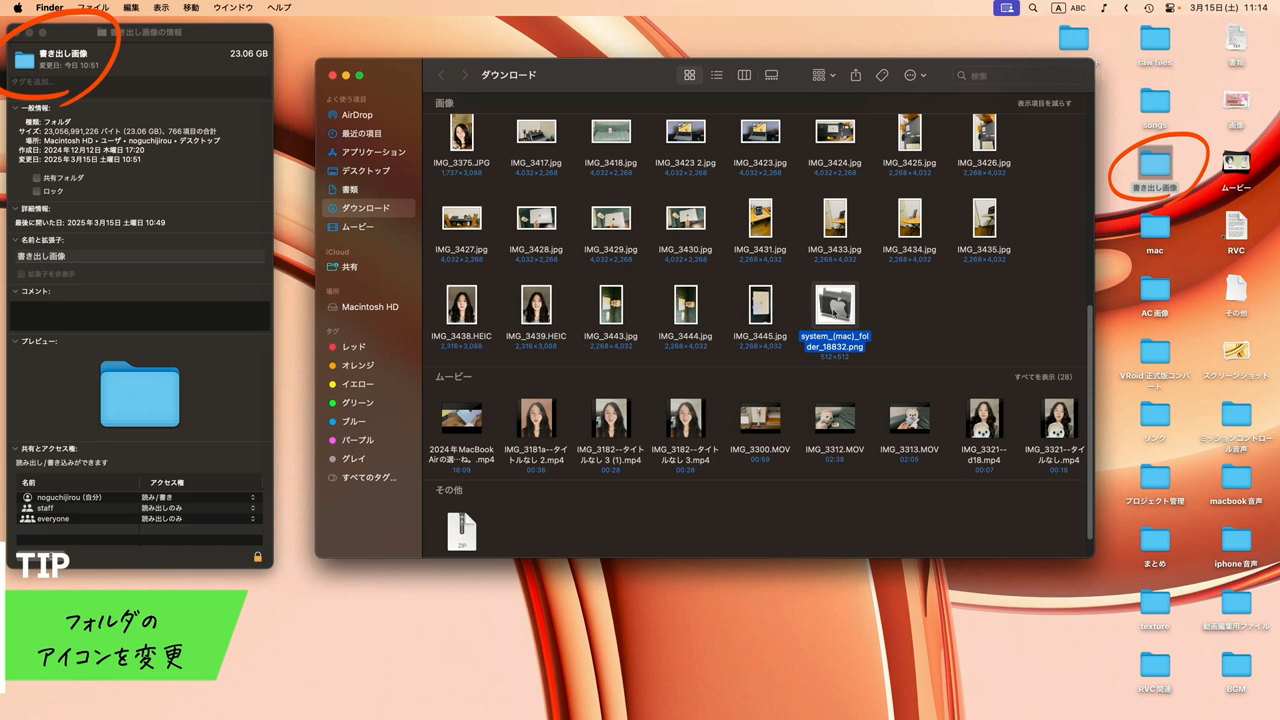Switch Finder to gallery view

(771, 75)
